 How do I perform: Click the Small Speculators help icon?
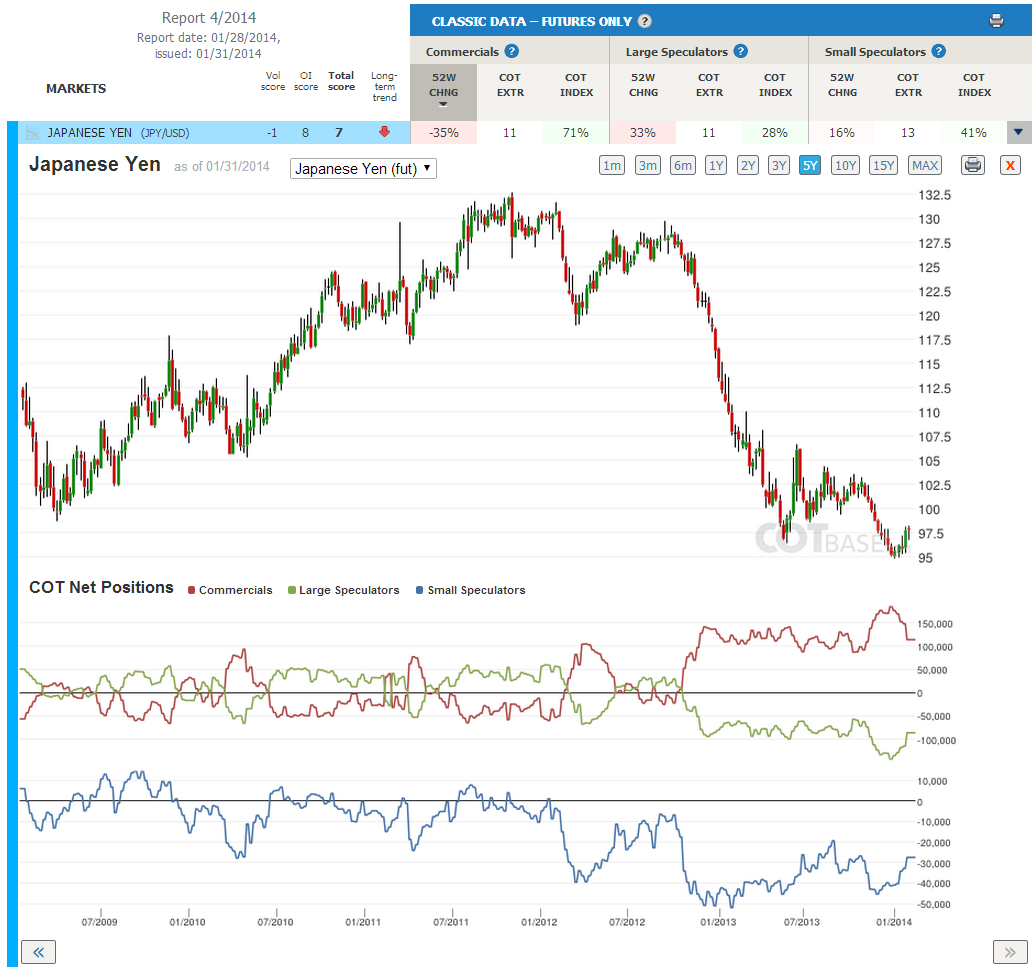(x=939, y=52)
